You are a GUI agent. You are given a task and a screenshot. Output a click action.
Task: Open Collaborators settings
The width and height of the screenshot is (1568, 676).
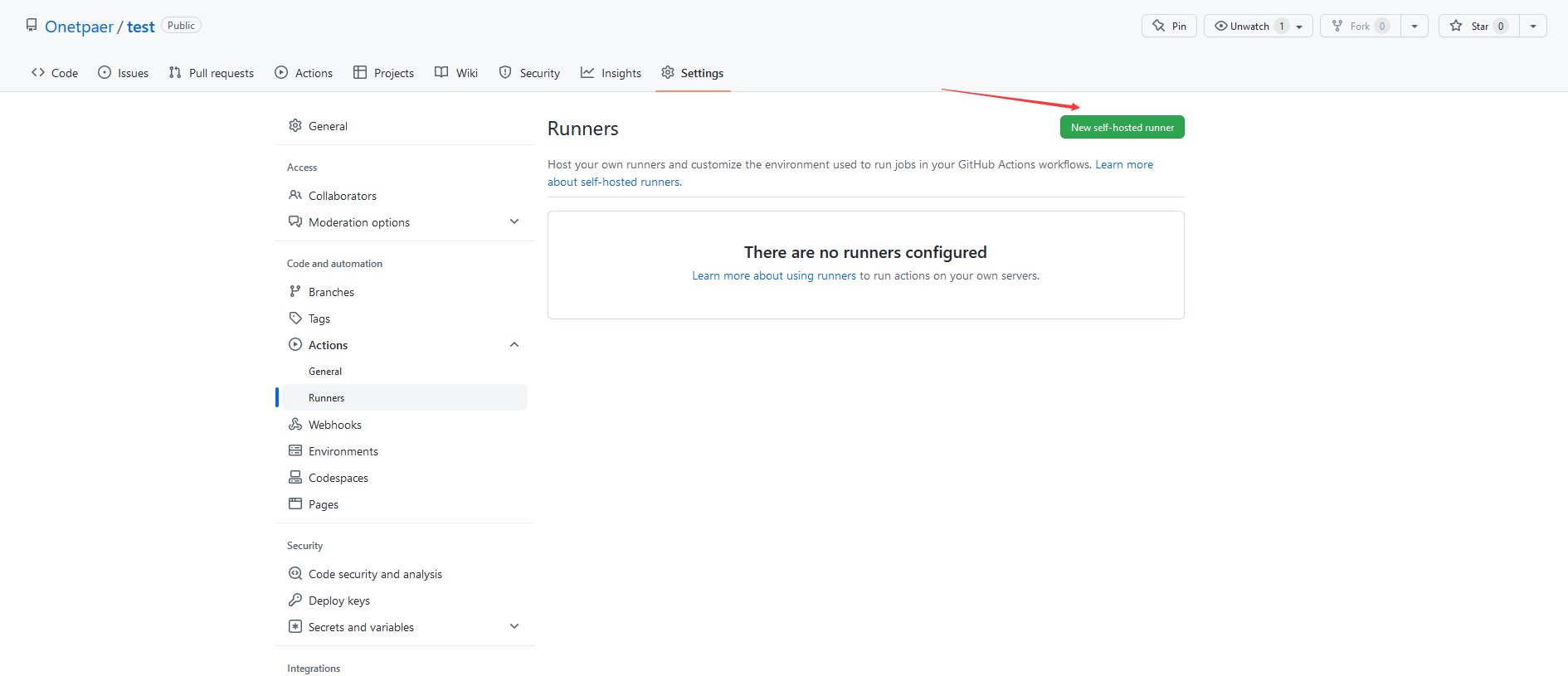pyautogui.click(x=405, y=196)
